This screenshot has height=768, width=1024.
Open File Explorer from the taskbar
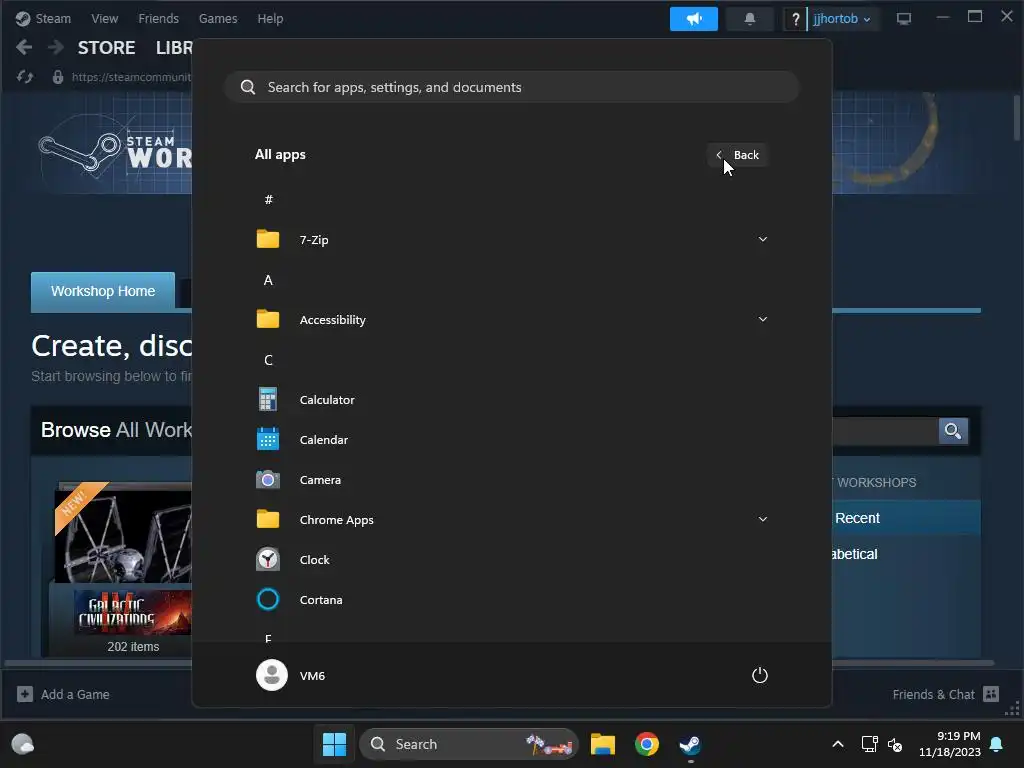pyautogui.click(x=603, y=744)
